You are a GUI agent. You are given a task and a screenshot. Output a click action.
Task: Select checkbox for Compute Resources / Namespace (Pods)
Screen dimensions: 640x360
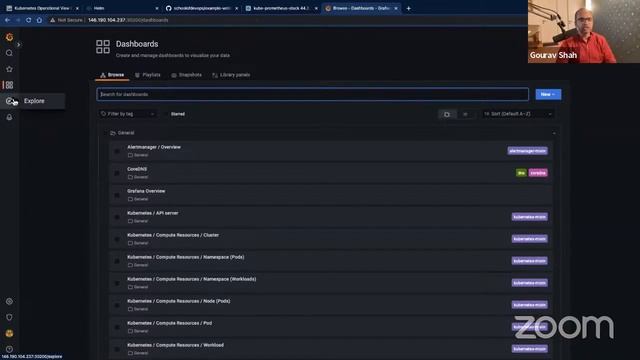[x=117, y=262]
